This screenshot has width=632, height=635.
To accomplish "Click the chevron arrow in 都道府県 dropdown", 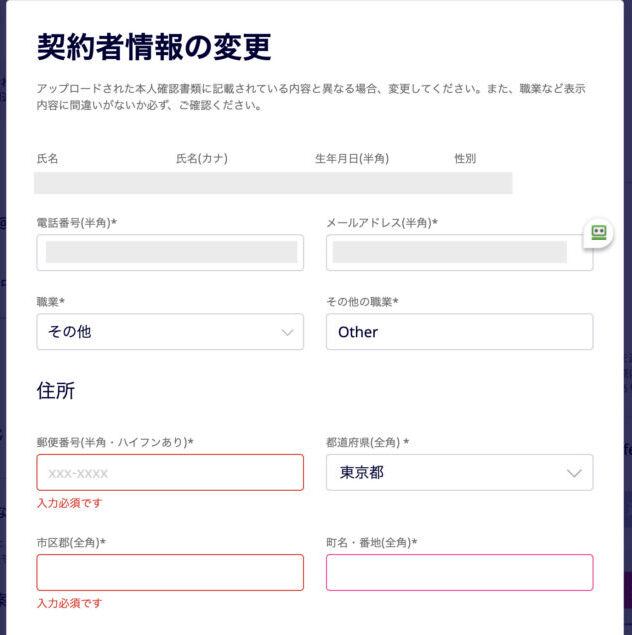I will pyautogui.click(x=574, y=473).
